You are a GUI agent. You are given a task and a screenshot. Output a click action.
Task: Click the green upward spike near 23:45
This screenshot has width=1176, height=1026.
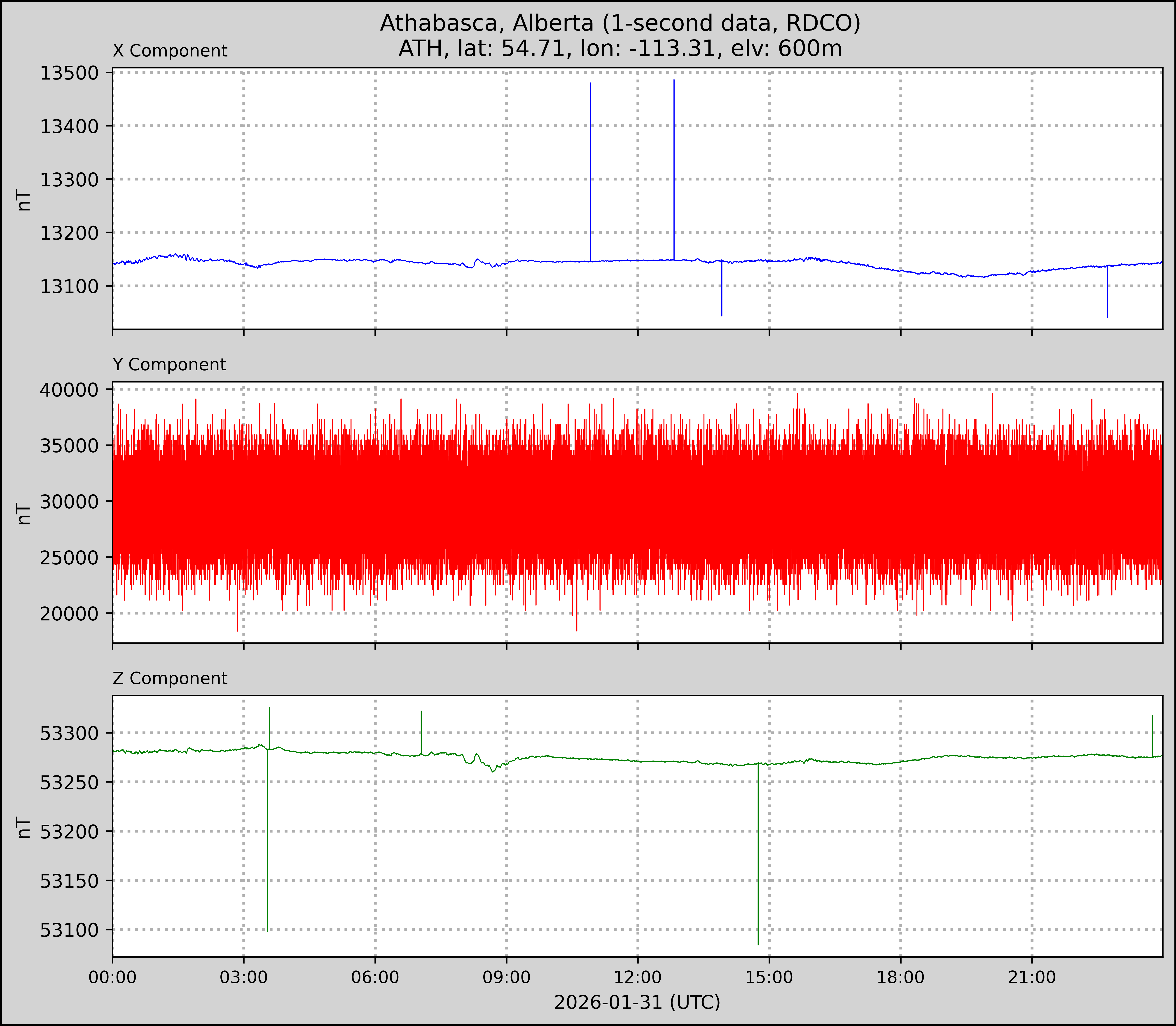(x=1152, y=736)
